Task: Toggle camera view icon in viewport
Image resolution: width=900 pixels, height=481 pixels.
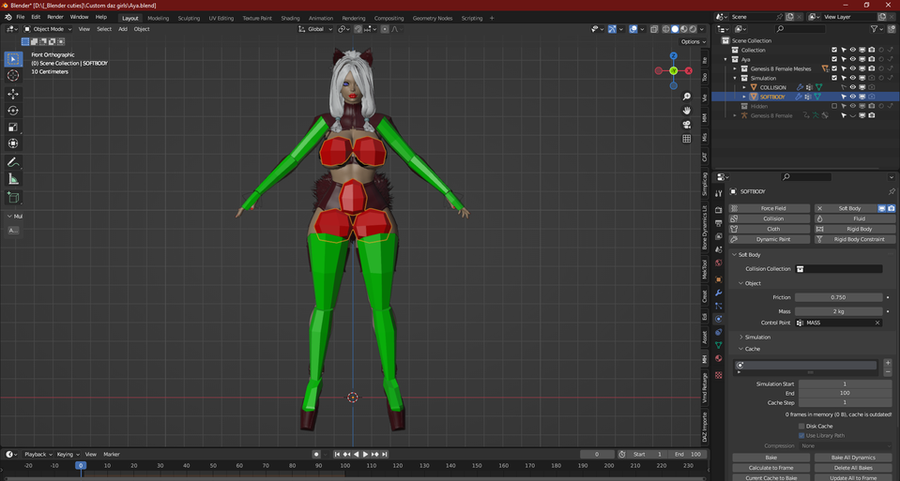Action: (686, 125)
